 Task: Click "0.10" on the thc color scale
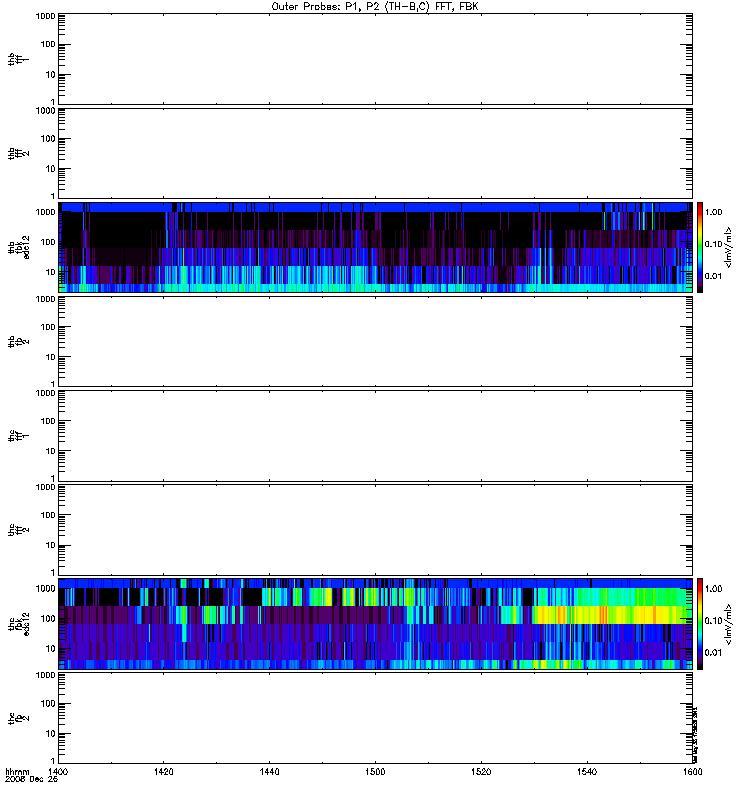(713, 621)
